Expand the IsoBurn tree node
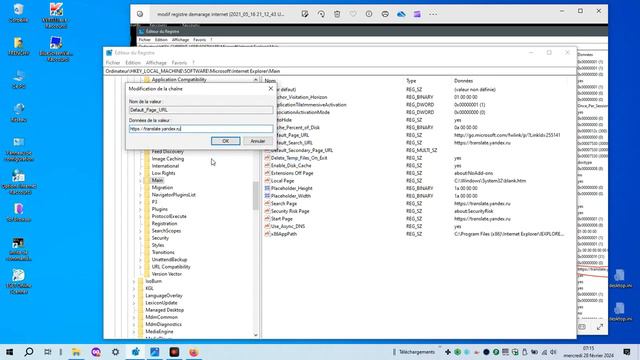This screenshot has height=360, width=640. click(x=134, y=281)
